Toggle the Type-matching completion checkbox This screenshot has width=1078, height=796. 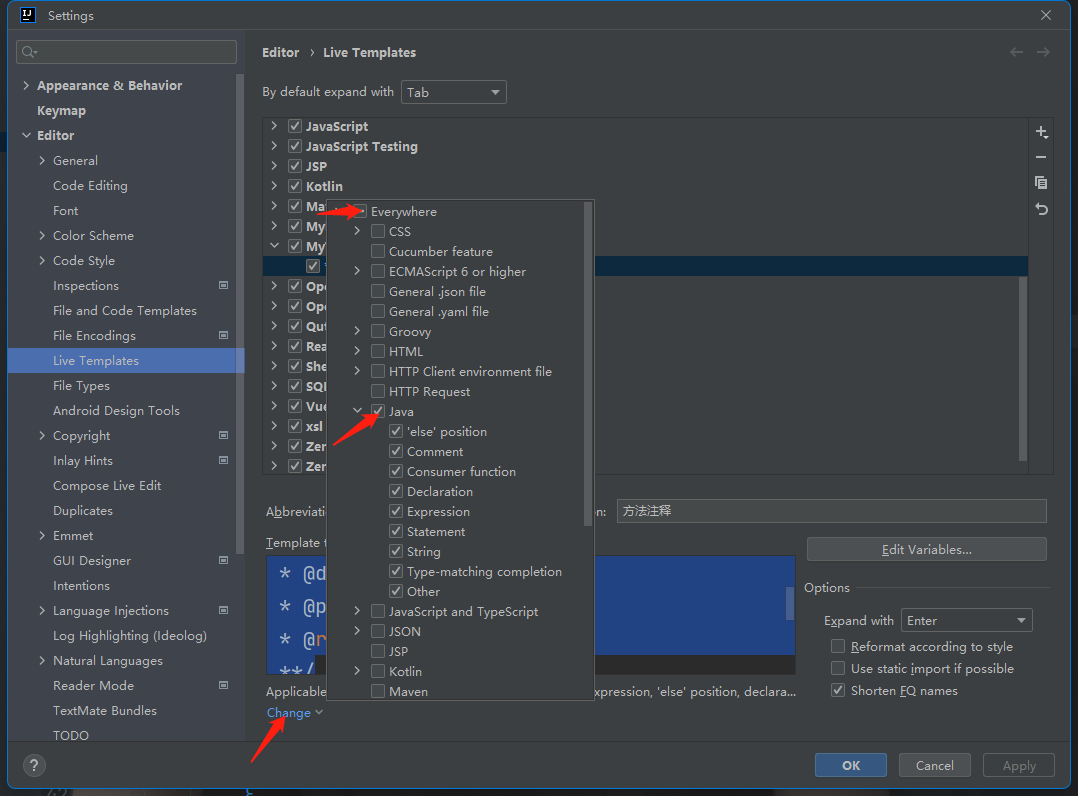click(x=395, y=571)
